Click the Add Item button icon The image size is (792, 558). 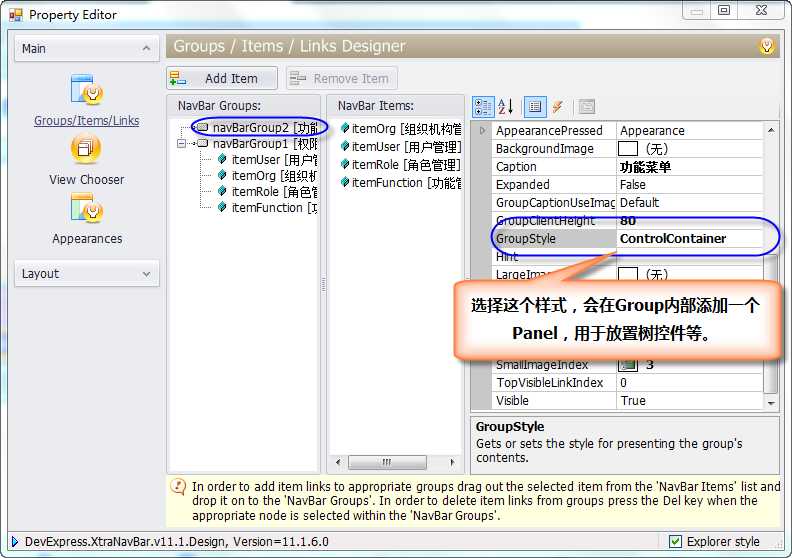tap(178, 78)
